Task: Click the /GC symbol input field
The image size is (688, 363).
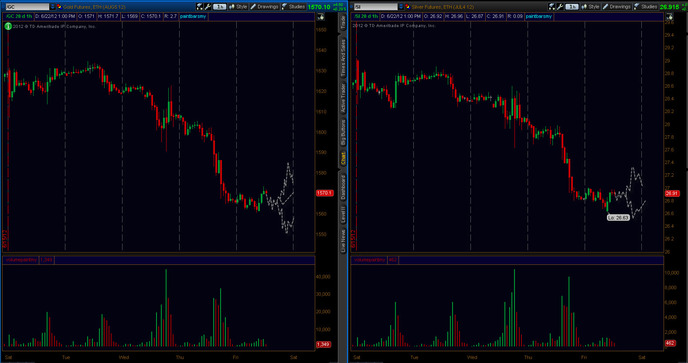Action: tap(27, 7)
